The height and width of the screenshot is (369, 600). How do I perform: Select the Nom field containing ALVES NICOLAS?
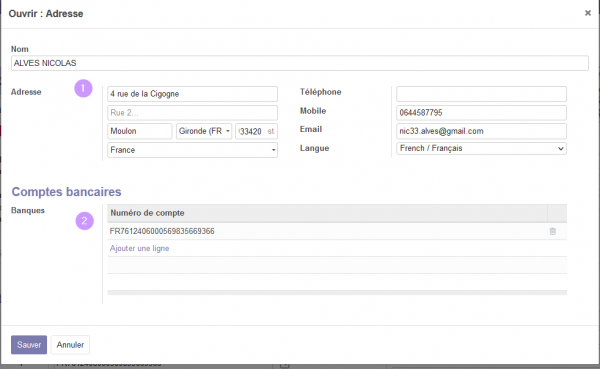[x=300, y=63]
